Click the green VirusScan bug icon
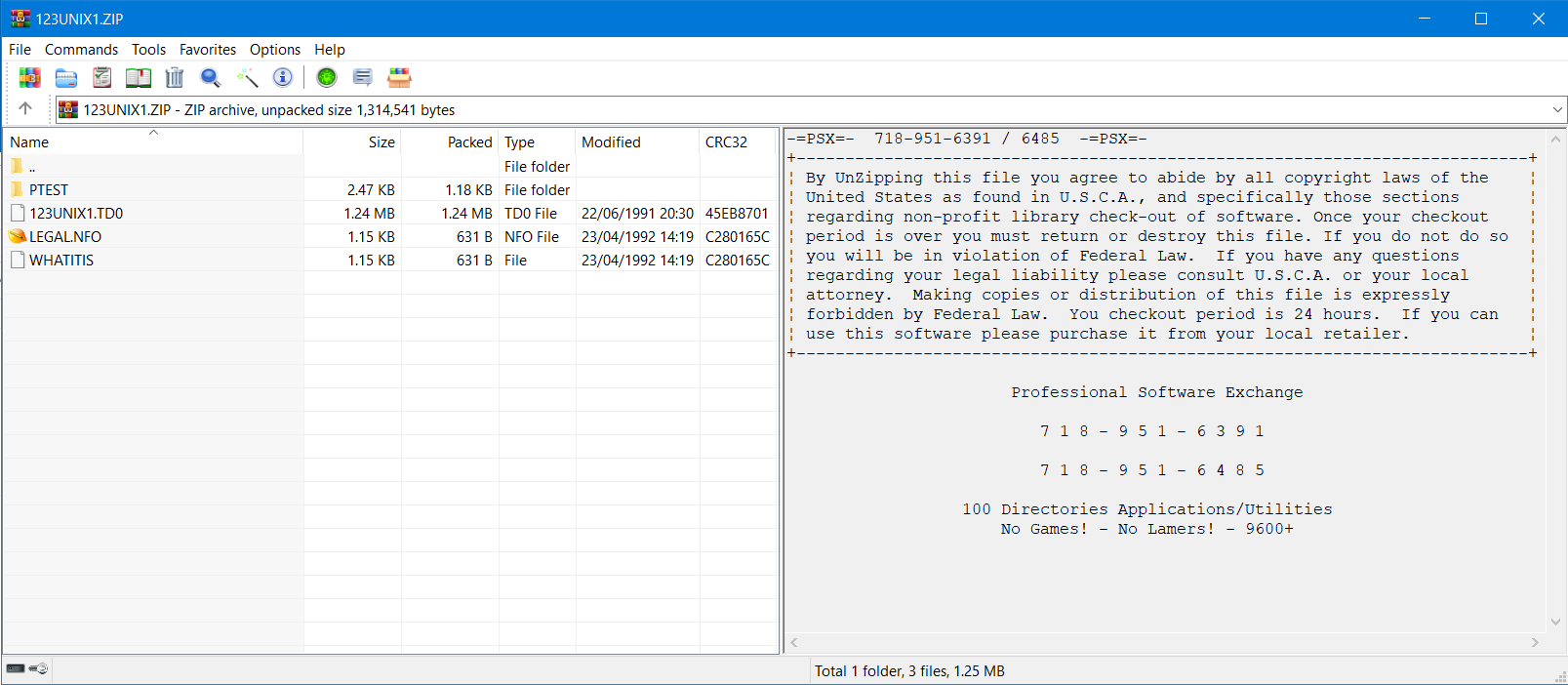This screenshot has height=685, width=1568. [327, 77]
